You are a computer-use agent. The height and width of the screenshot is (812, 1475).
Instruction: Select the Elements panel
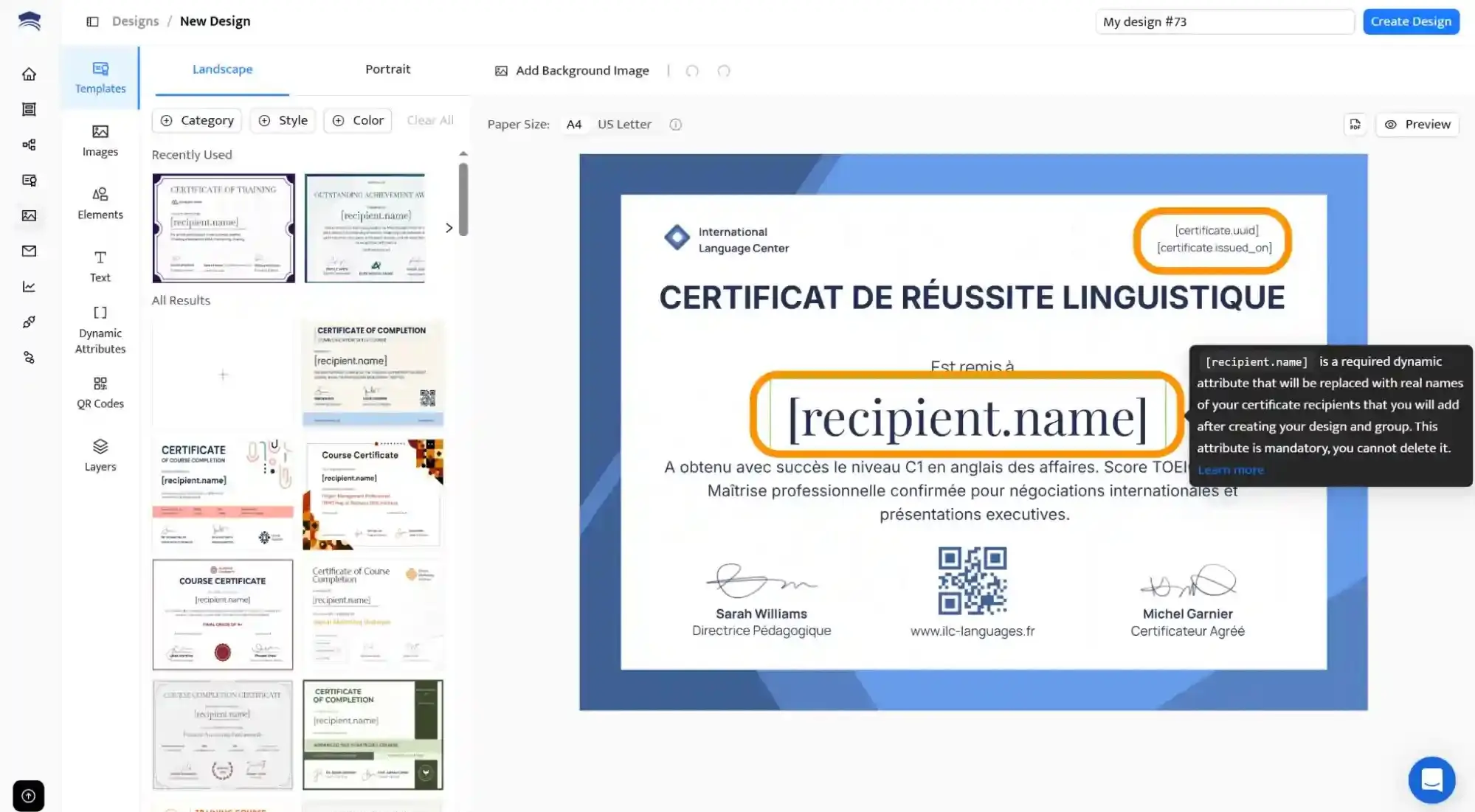(100, 203)
